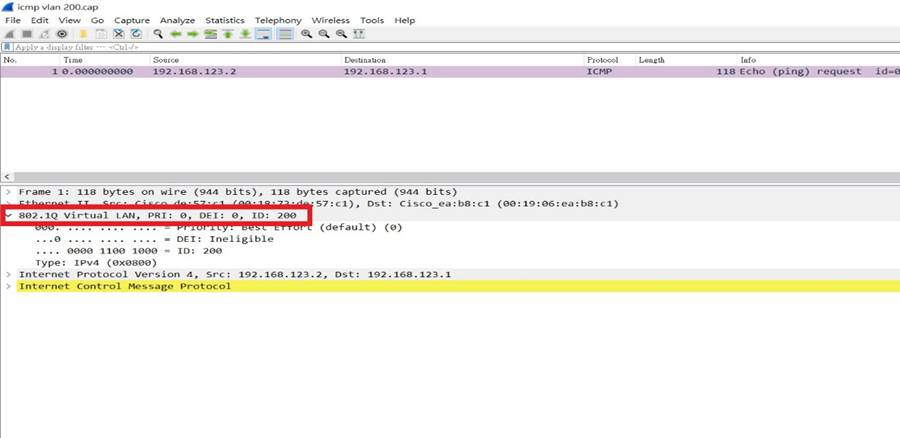
Task: Open the Tools menu
Action: point(372,20)
